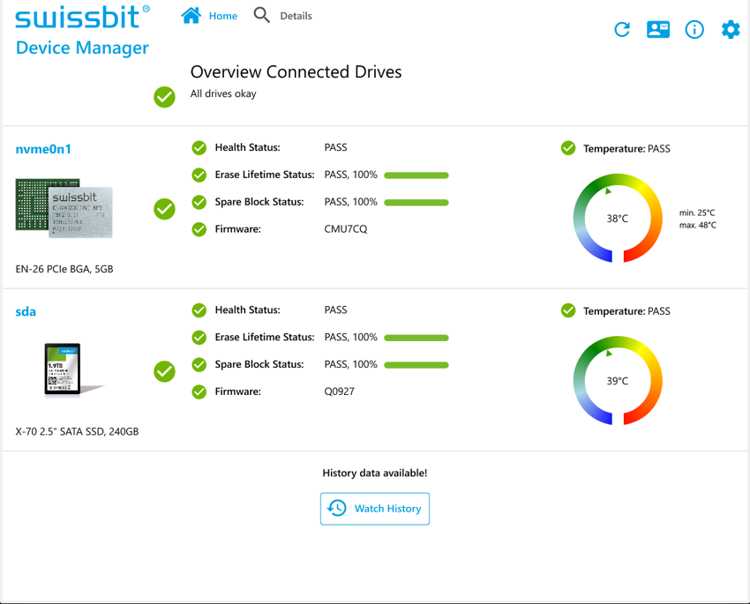Click the sda Firmware: label

pyautogui.click(x=238, y=392)
